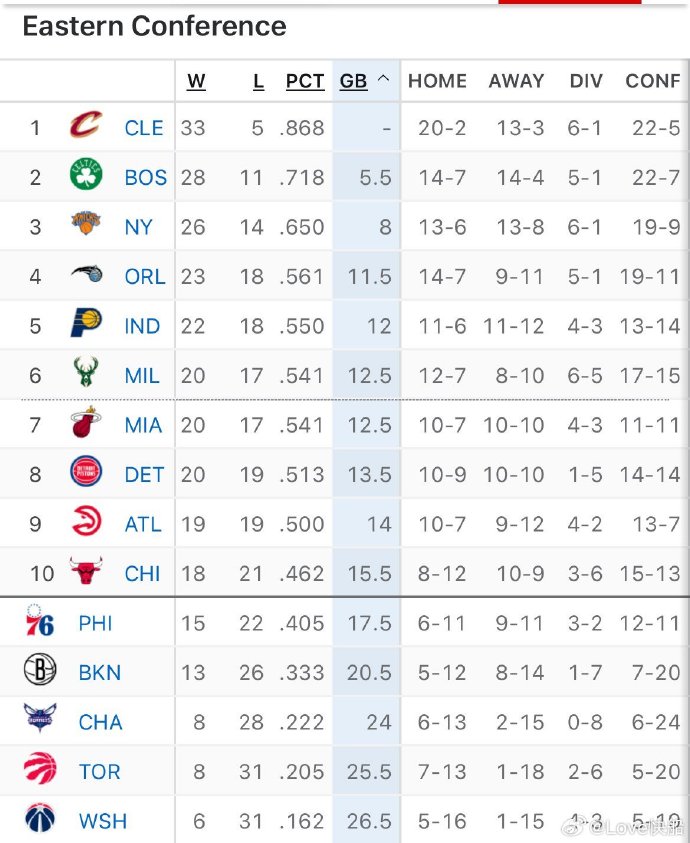Toggle sort arrow beside GB header
Image resolution: width=690 pixels, height=843 pixels.
click(x=383, y=81)
